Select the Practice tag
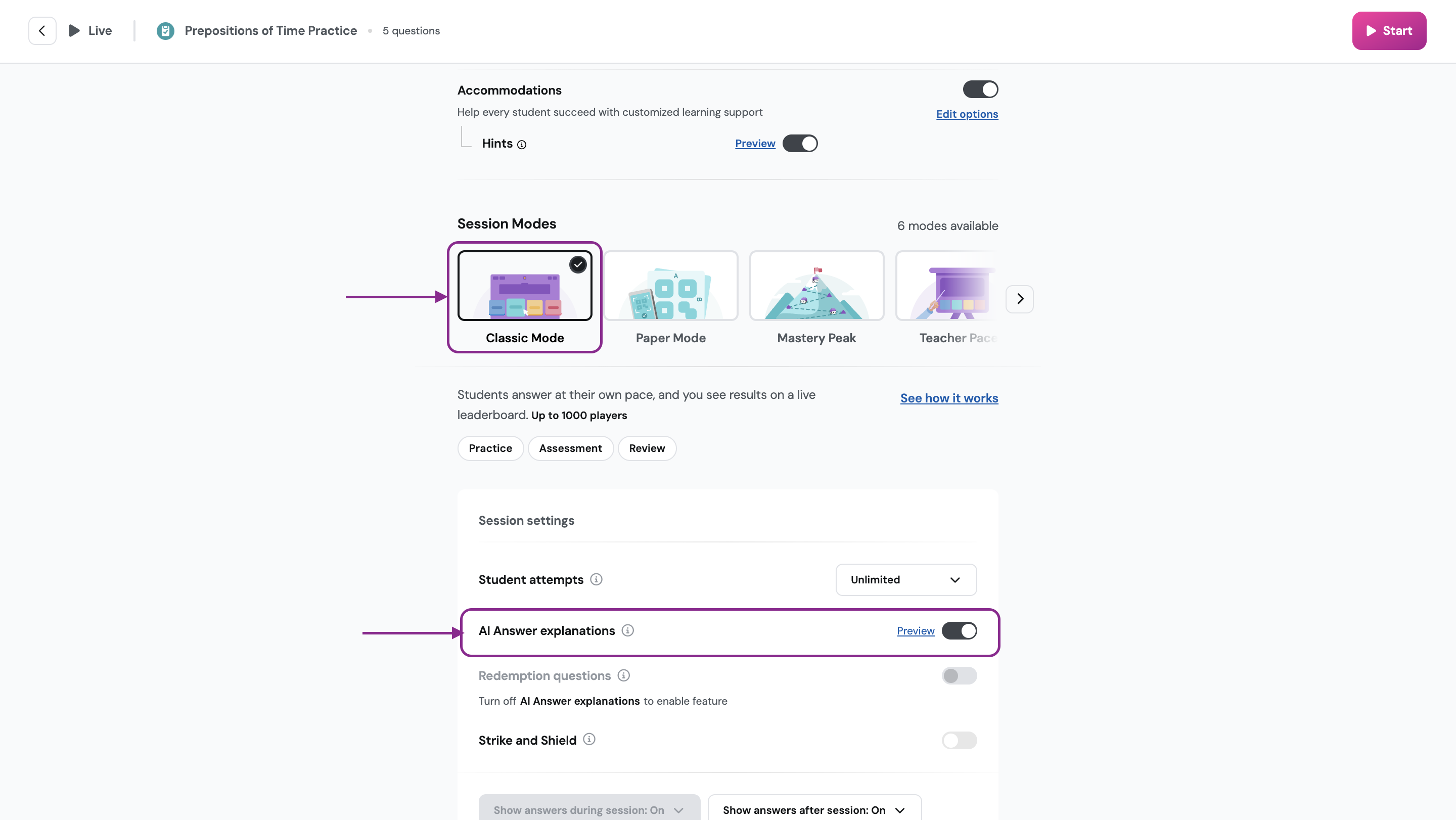The height and width of the screenshot is (820, 1456). tap(490, 448)
